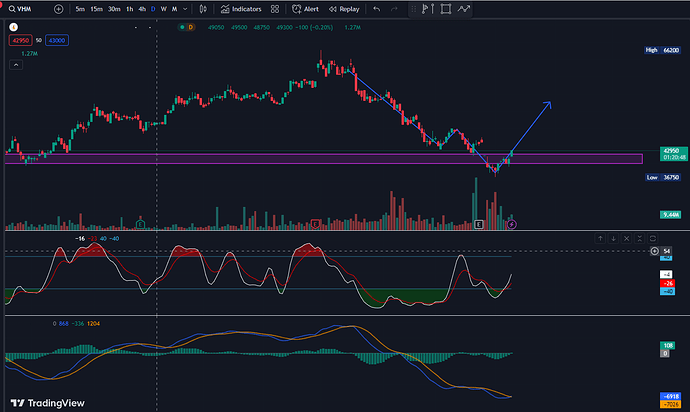
Task: Select the D daily timeframe
Action: coord(152,9)
